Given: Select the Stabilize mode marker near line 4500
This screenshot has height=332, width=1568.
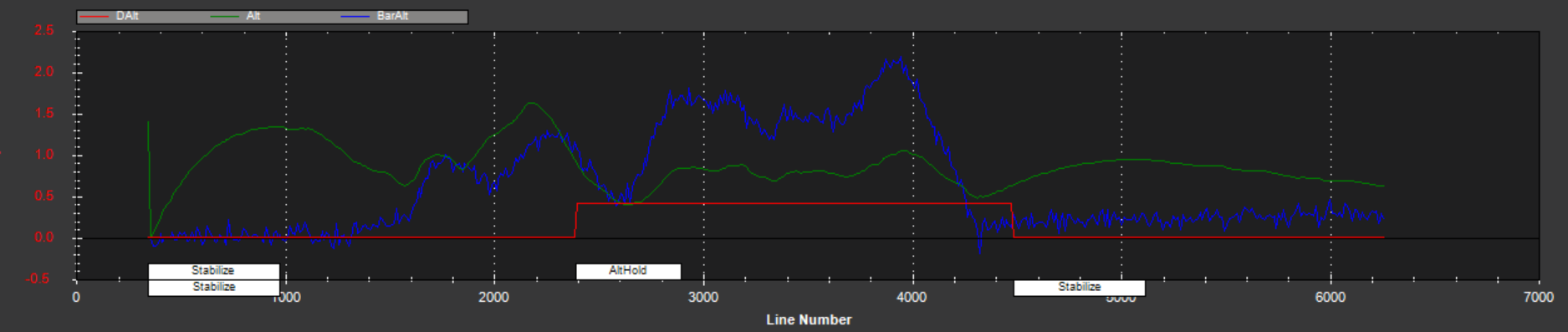Looking at the screenshot, I should point(1079,287).
